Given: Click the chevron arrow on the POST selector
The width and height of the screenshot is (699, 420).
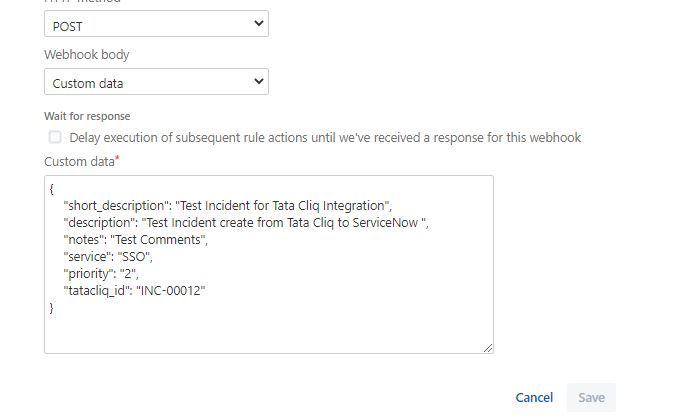Looking at the screenshot, I should click(259, 23).
